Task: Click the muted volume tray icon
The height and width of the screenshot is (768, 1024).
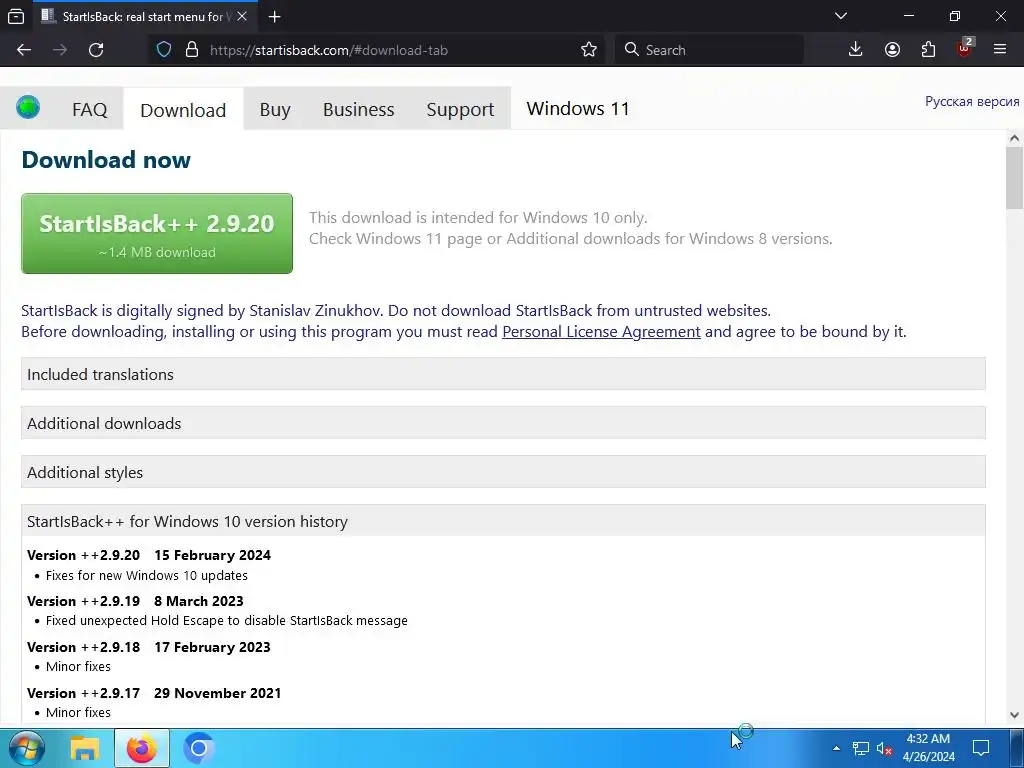Action: tap(884, 748)
